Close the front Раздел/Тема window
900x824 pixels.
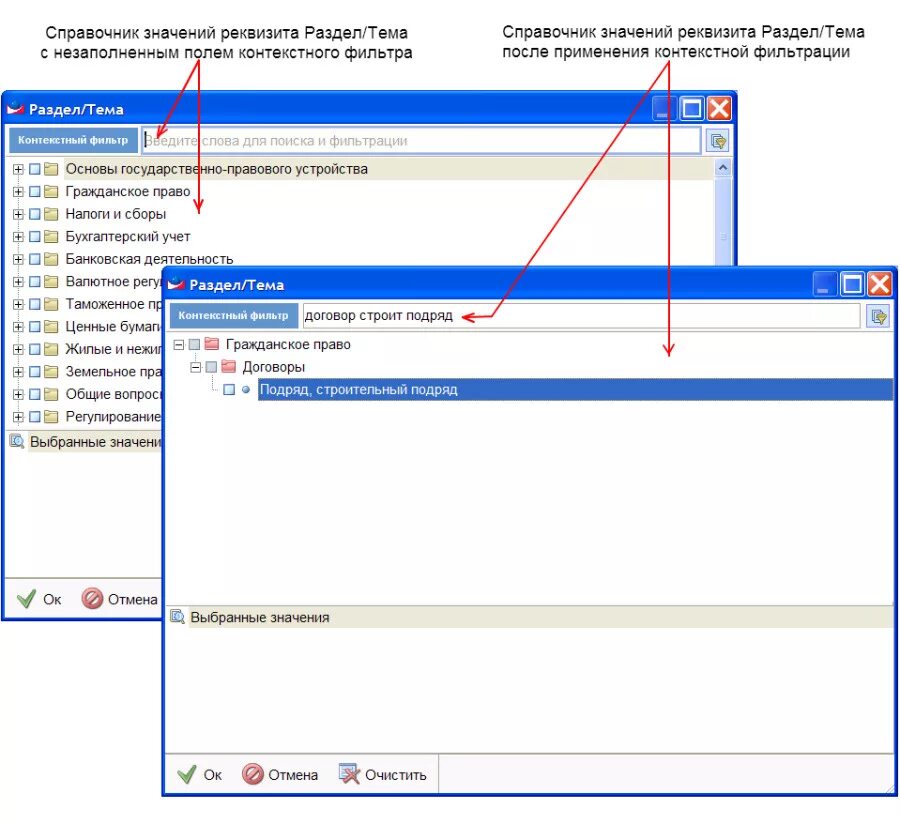click(x=879, y=283)
